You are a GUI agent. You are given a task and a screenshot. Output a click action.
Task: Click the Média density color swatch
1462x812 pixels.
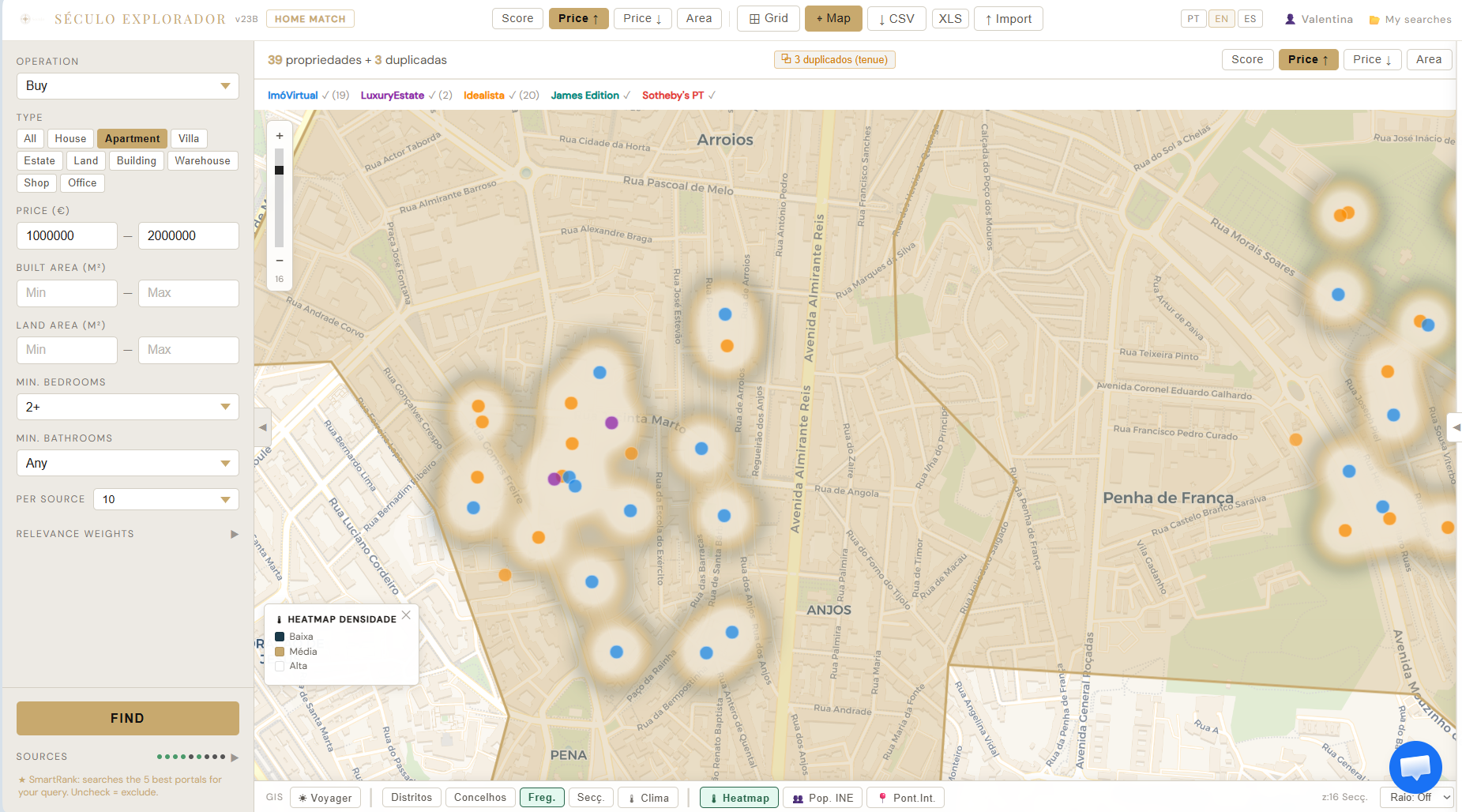click(x=279, y=652)
